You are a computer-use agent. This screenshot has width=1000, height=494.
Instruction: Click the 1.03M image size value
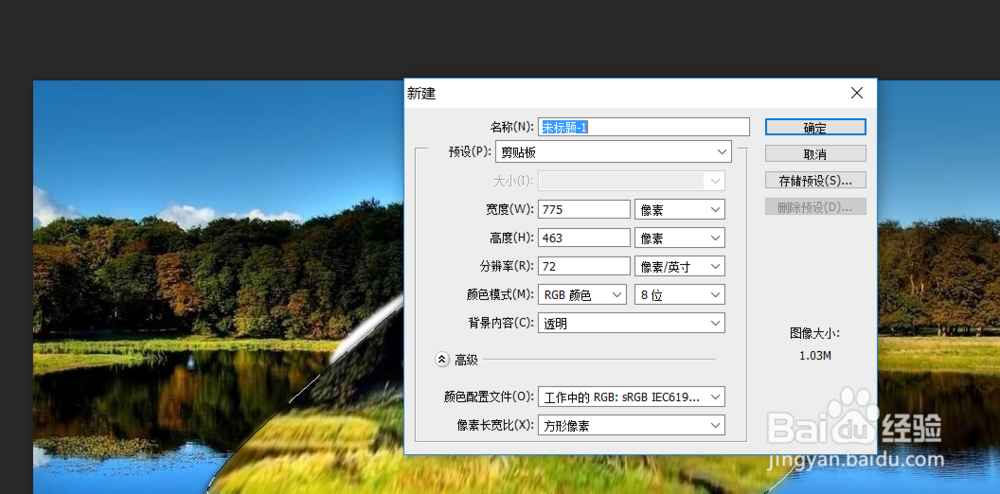click(x=815, y=356)
